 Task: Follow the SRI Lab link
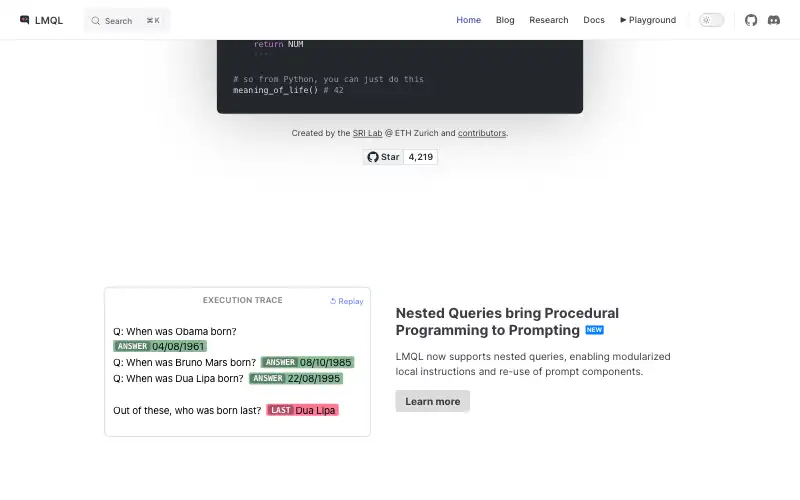click(x=367, y=133)
